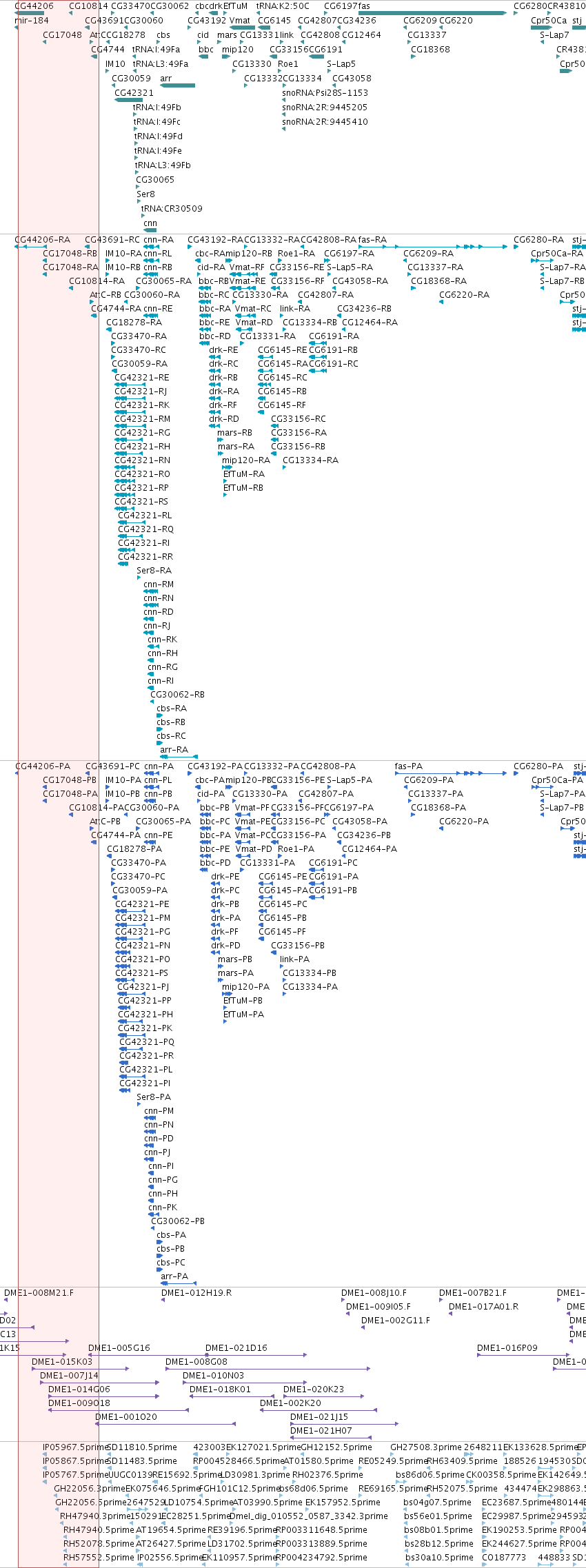Click the S-Lap7-RA transcript label
This screenshot has width=586, height=1568.
(x=563, y=267)
